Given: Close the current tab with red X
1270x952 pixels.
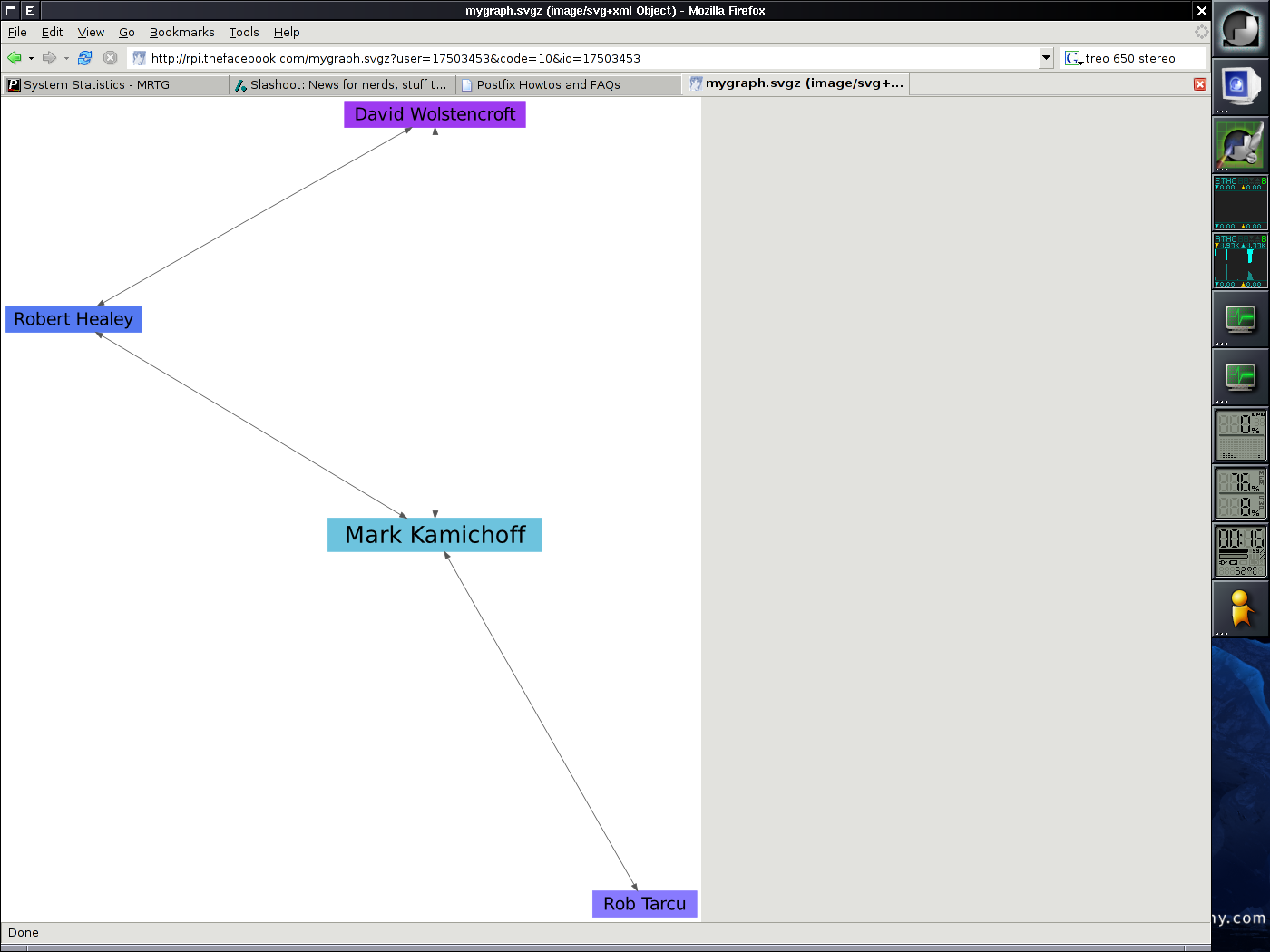Looking at the screenshot, I should (1199, 84).
